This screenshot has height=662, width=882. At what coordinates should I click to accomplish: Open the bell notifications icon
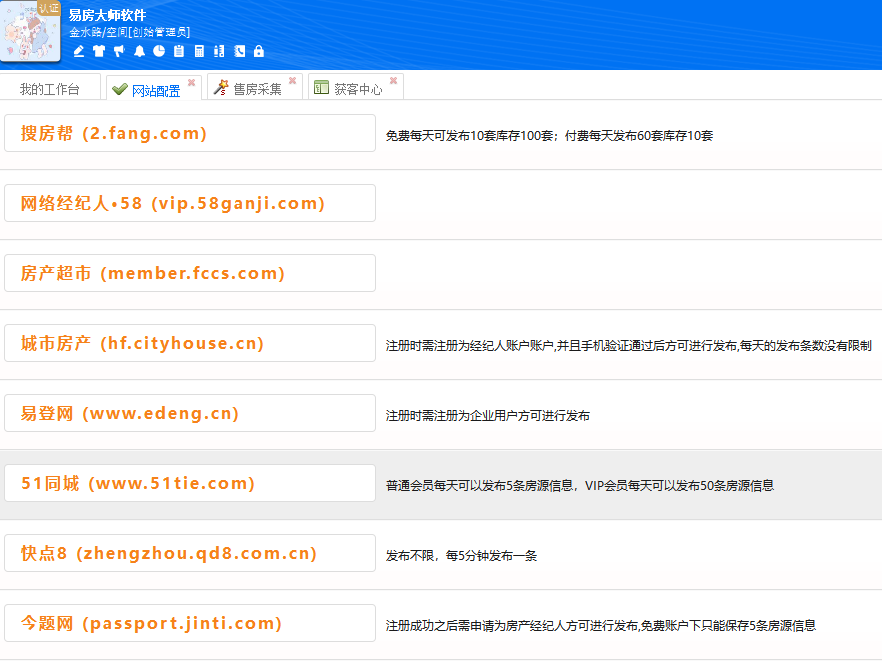140,51
